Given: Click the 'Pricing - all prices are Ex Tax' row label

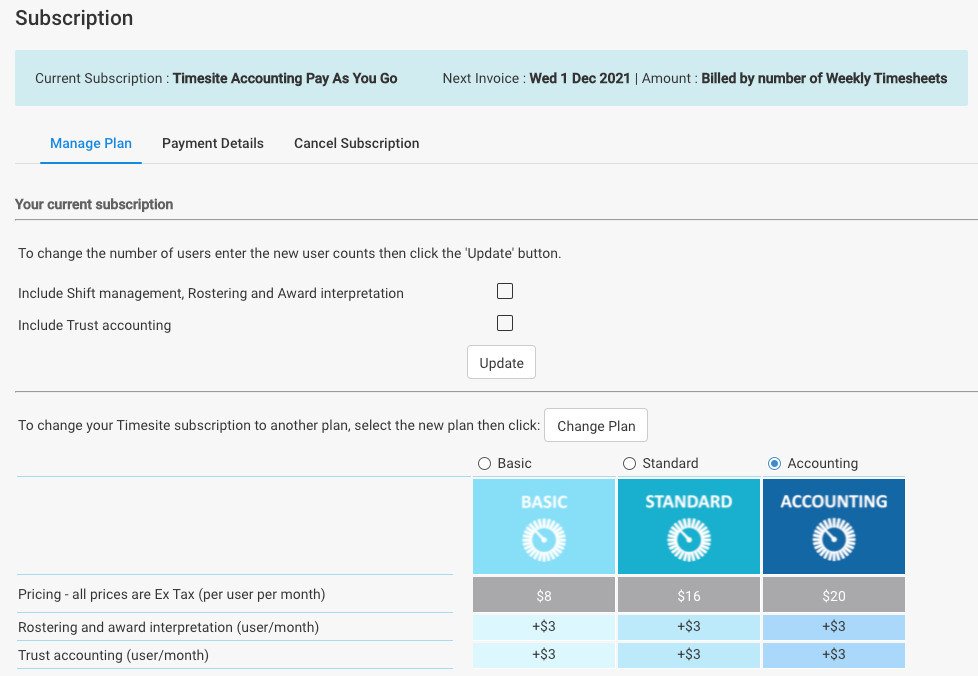Looking at the screenshot, I should 172,594.
